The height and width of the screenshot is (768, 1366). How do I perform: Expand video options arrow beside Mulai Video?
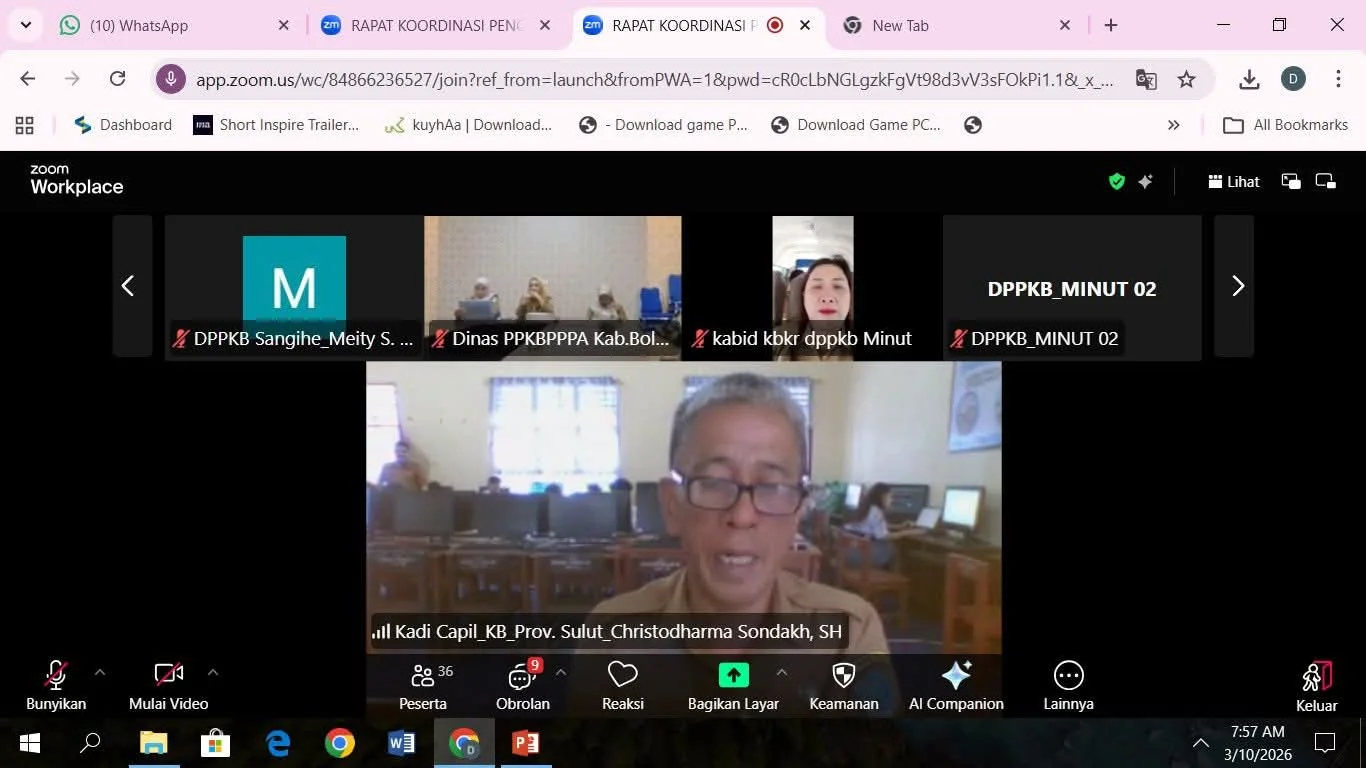coord(213,673)
